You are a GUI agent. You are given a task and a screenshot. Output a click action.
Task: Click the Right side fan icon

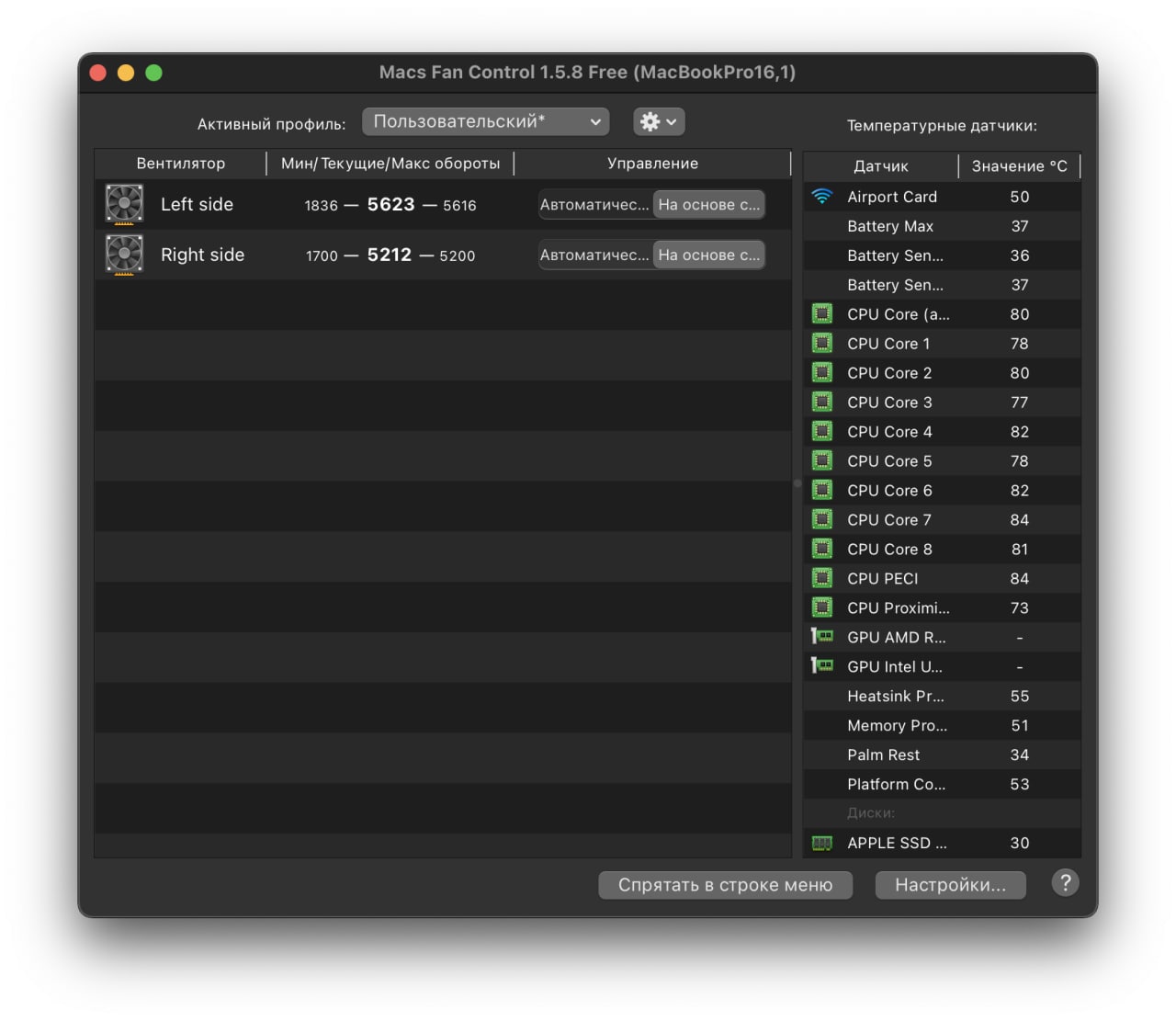(x=124, y=255)
